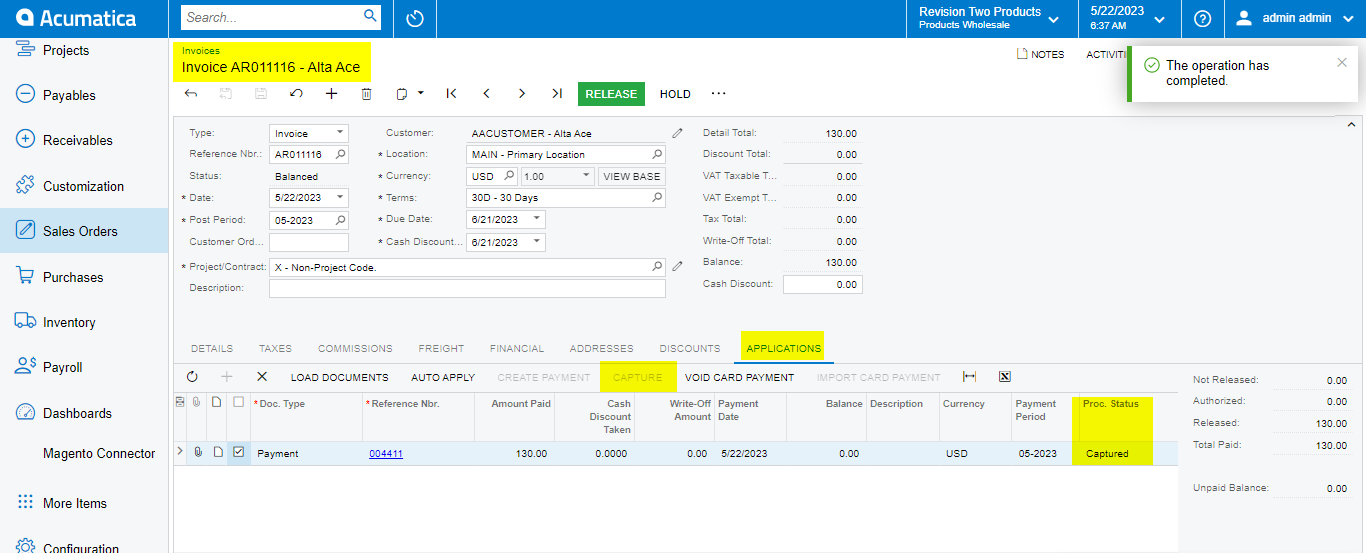Click the search magnifier icon

(370, 17)
